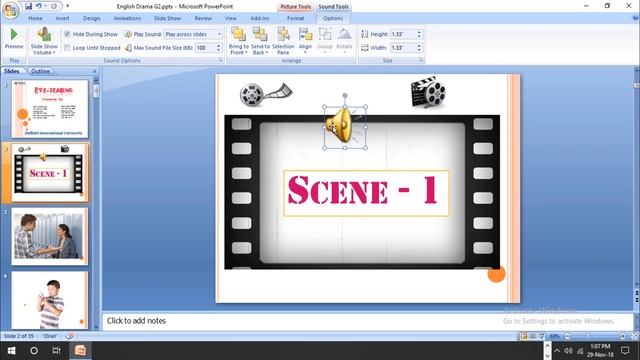Switch to the Insert tab
The width and height of the screenshot is (640, 360).
tap(62, 18)
